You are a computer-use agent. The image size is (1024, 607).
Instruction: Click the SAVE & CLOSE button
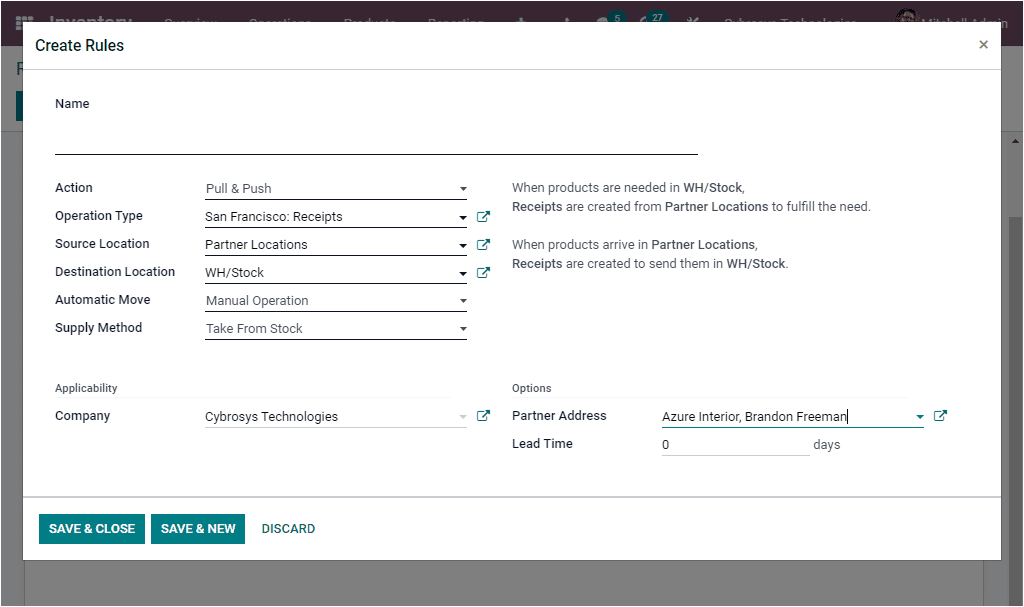[91, 528]
